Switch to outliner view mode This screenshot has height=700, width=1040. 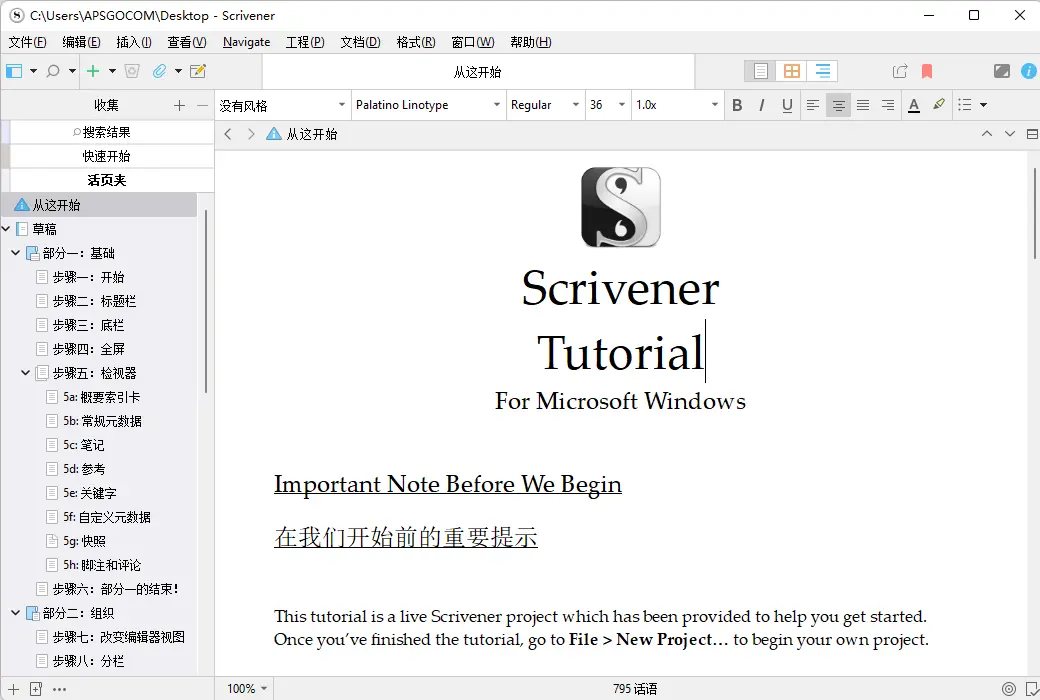click(822, 71)
